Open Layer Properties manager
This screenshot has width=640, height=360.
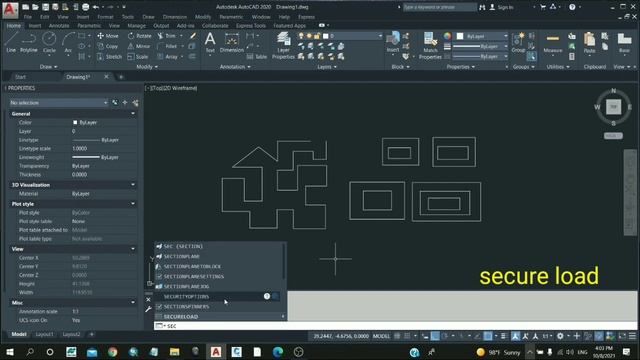[x=283, y=46]
